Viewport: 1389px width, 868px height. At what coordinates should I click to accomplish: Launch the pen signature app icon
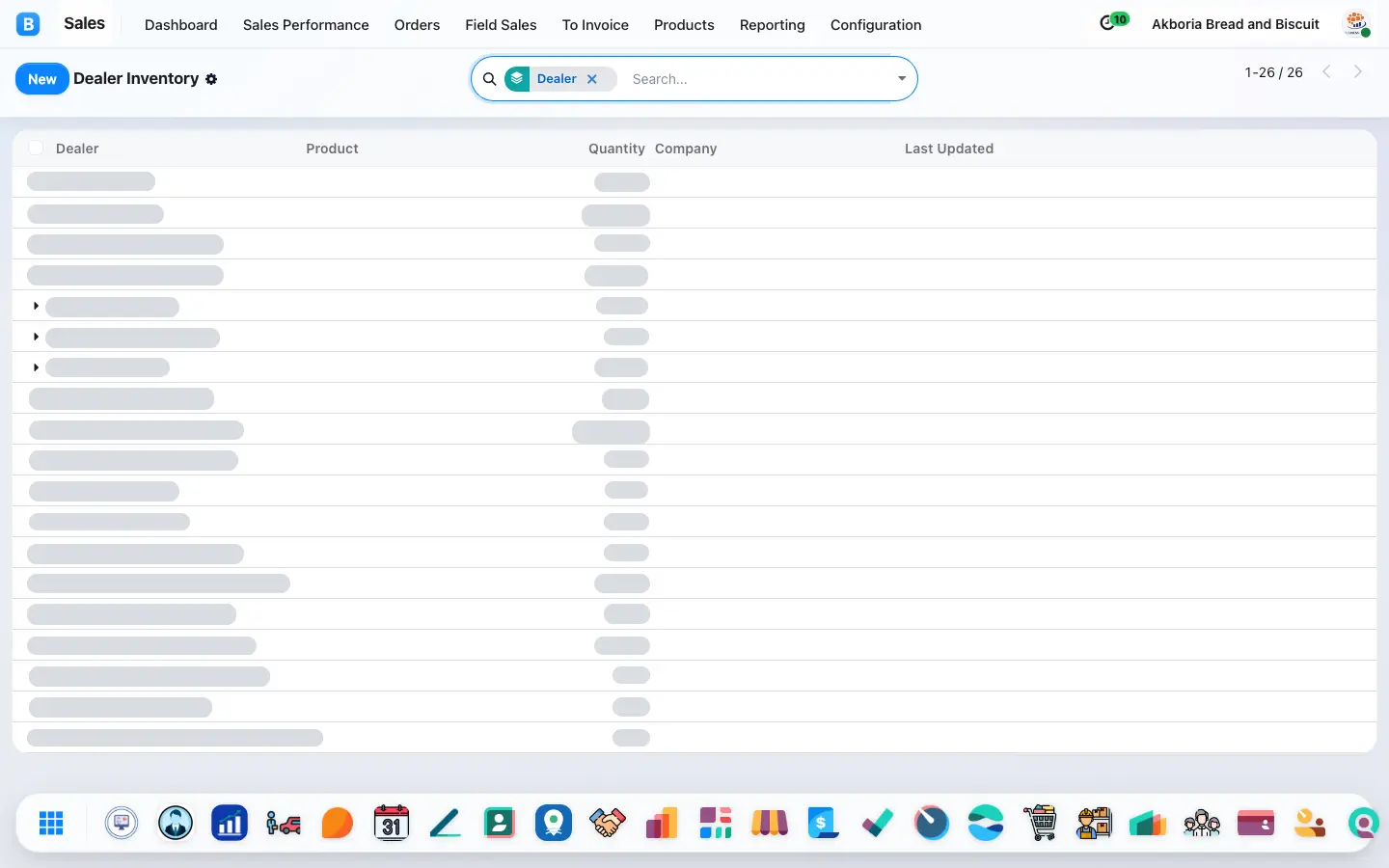(x=446, y=823)
